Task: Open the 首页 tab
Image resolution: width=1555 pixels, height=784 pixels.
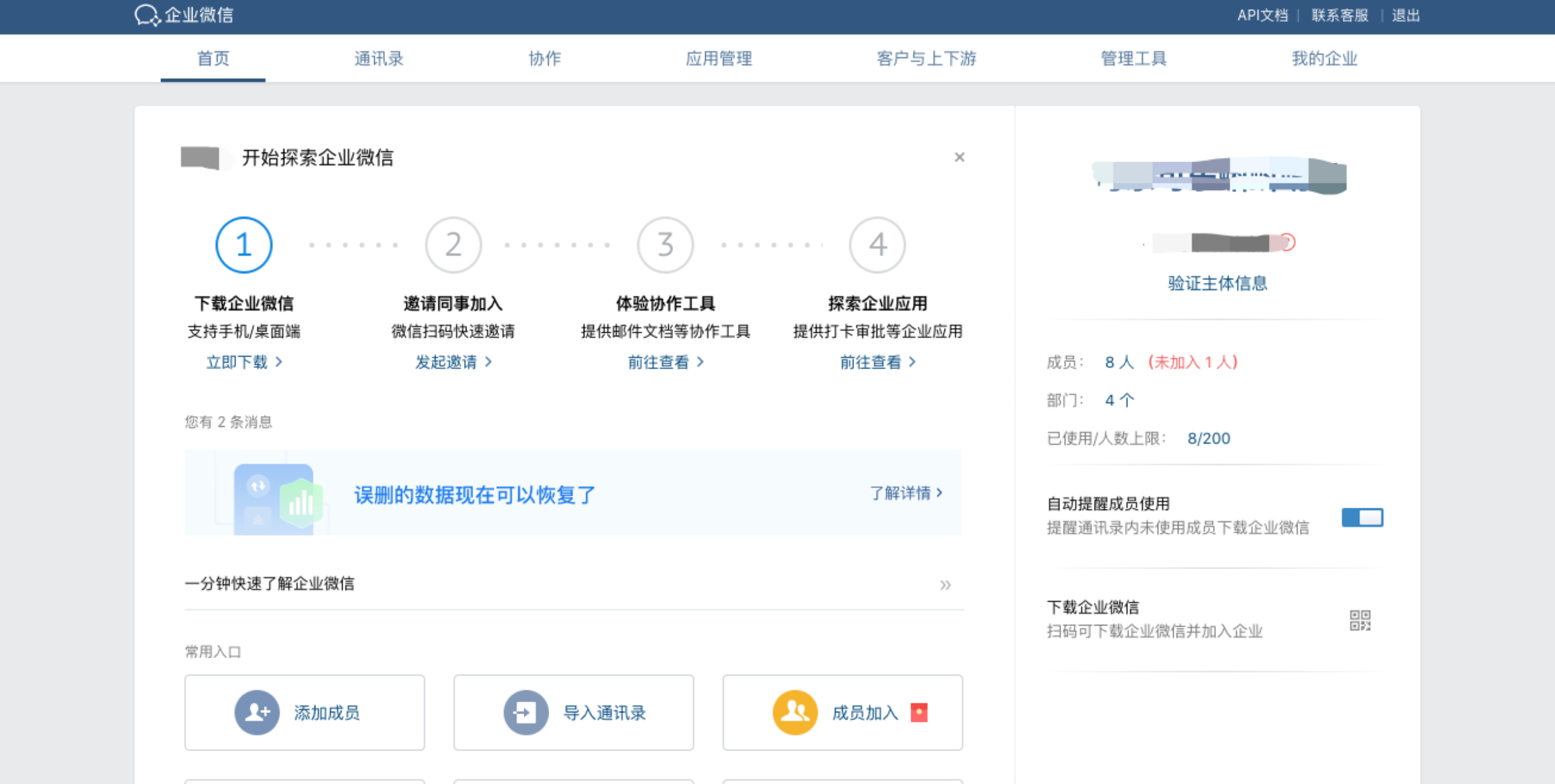Action: 213,58
